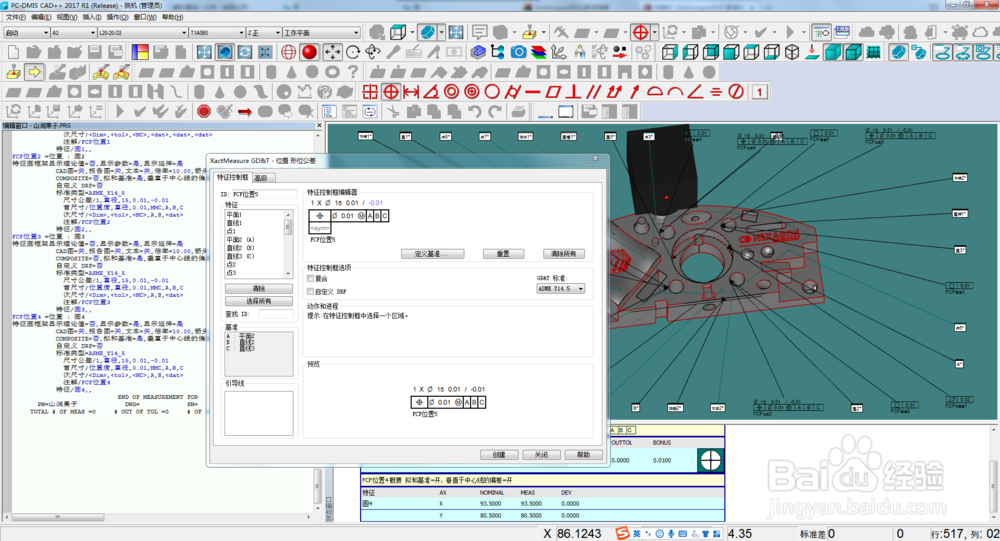Click the 定义基准... button

[x=432, y=254]
